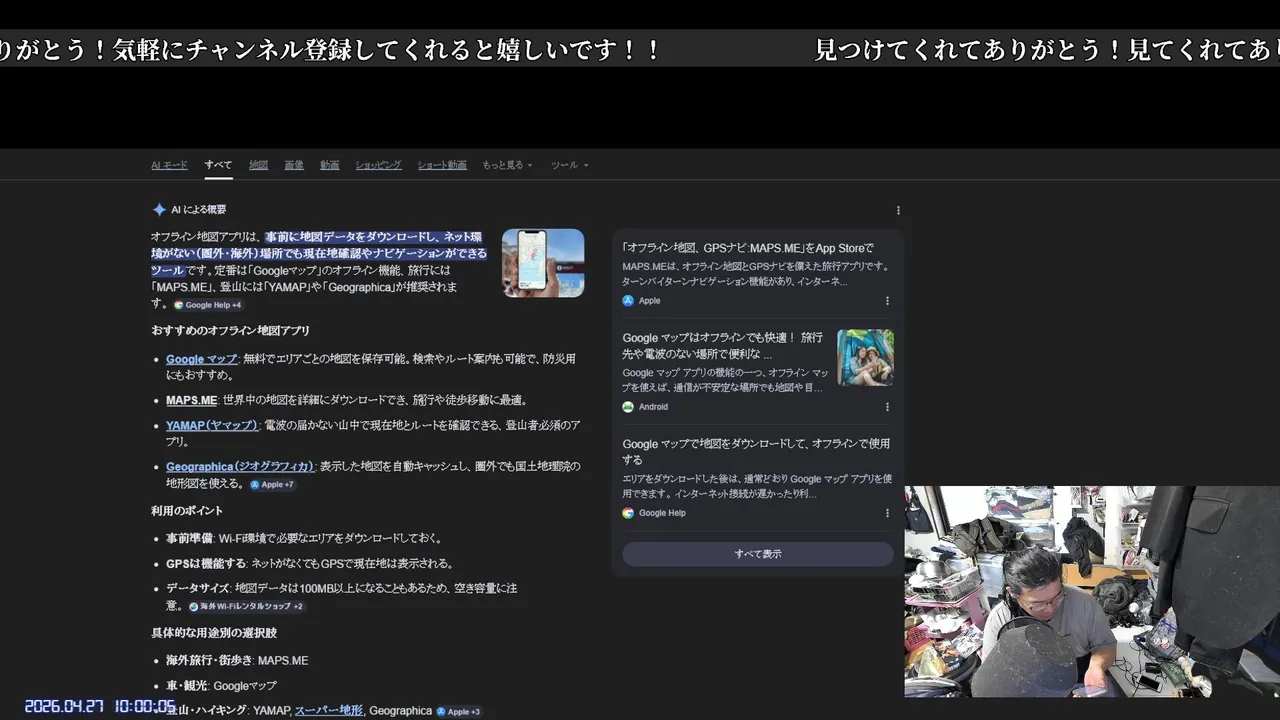Click the 車・観光: Googleマップ line

click(221, 686)
